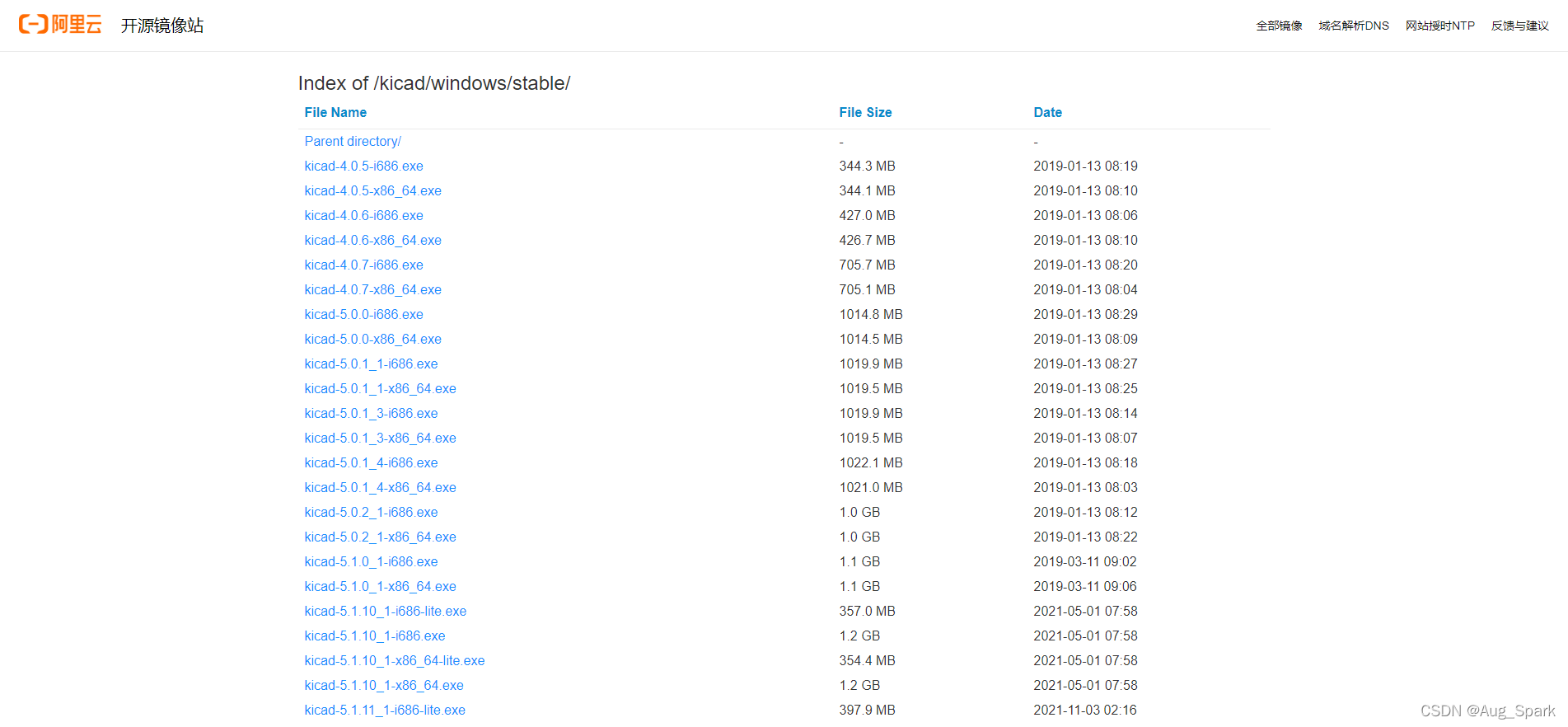The width and height of the screenshot is (1568, 727).
Task: Open the 全部镜像 menu item
Action: [1279, 26]
